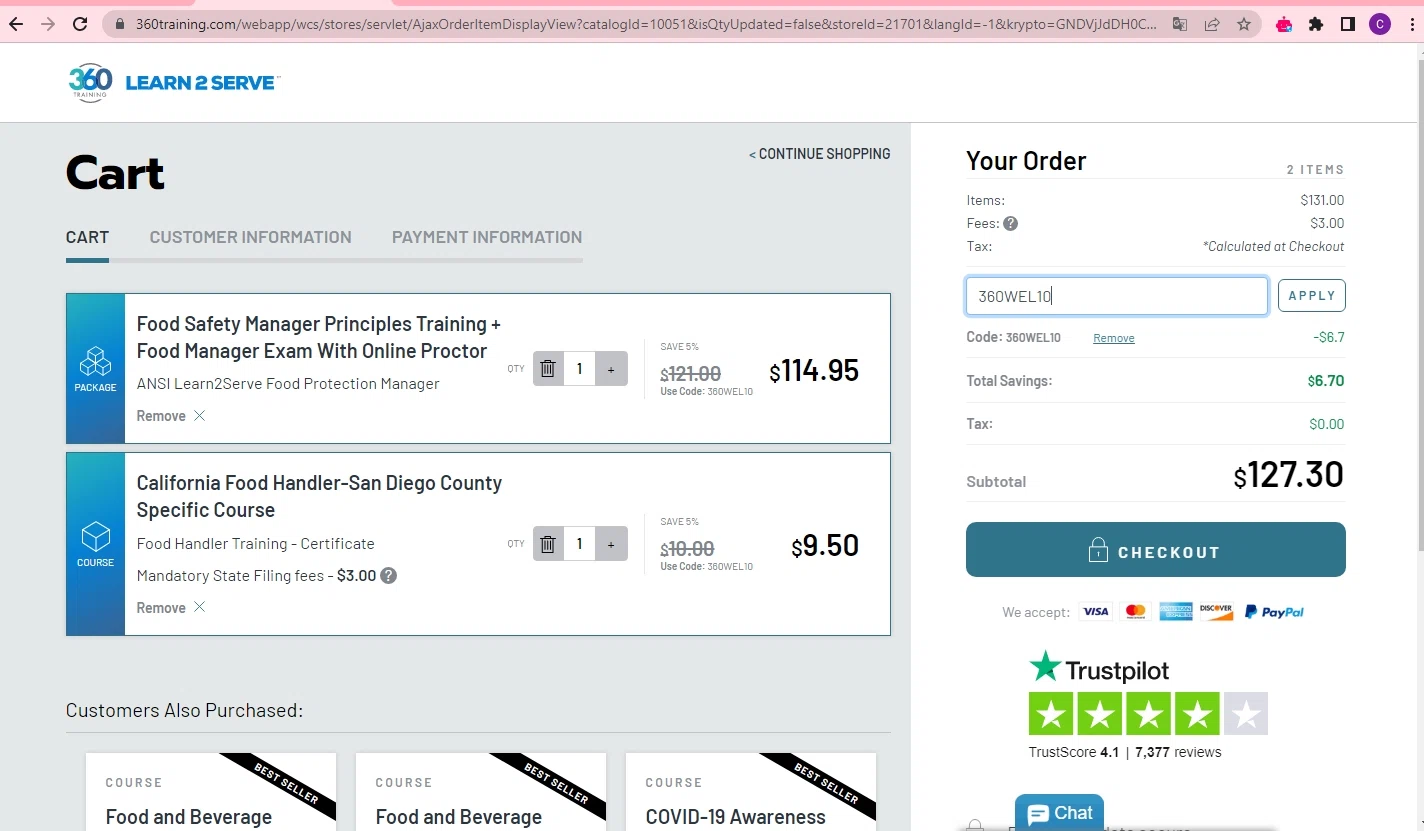The width and height of the screenshot is (1424, 831).
Task: Click quantity field of California Food Handler course
Action: tap(579, 544)
